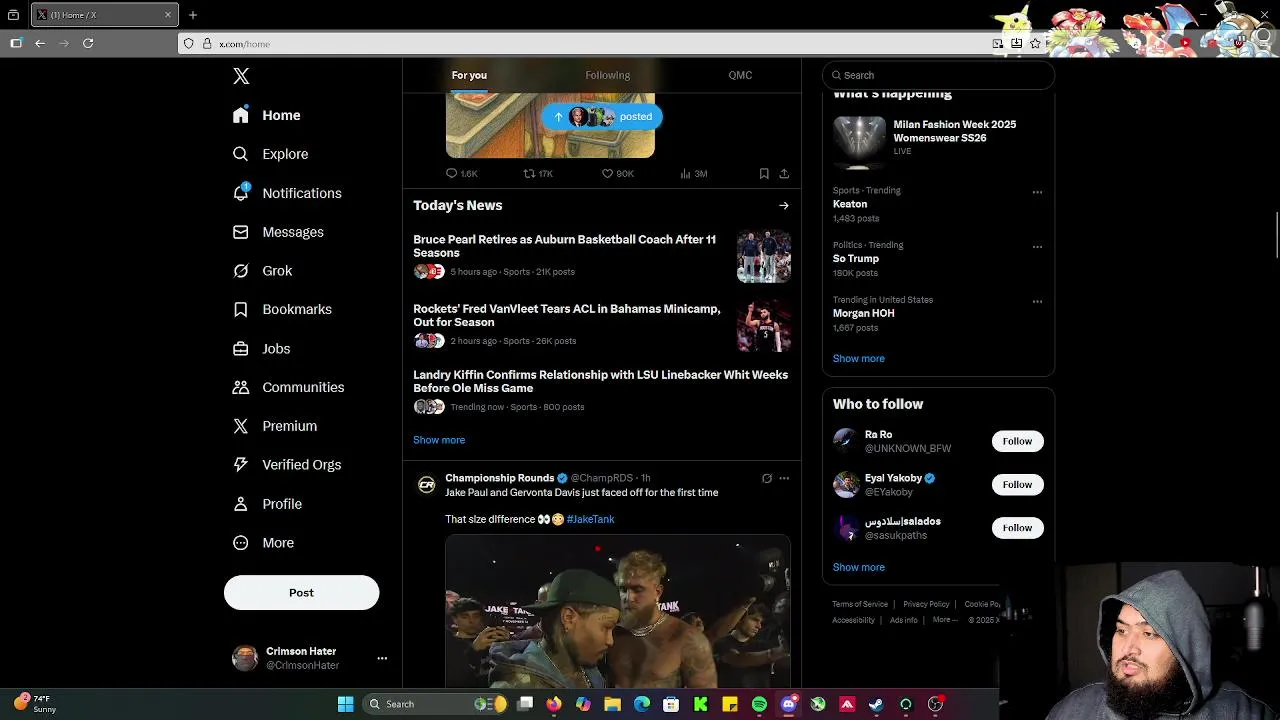Click the X logo in the sidebar

point(241,76)
